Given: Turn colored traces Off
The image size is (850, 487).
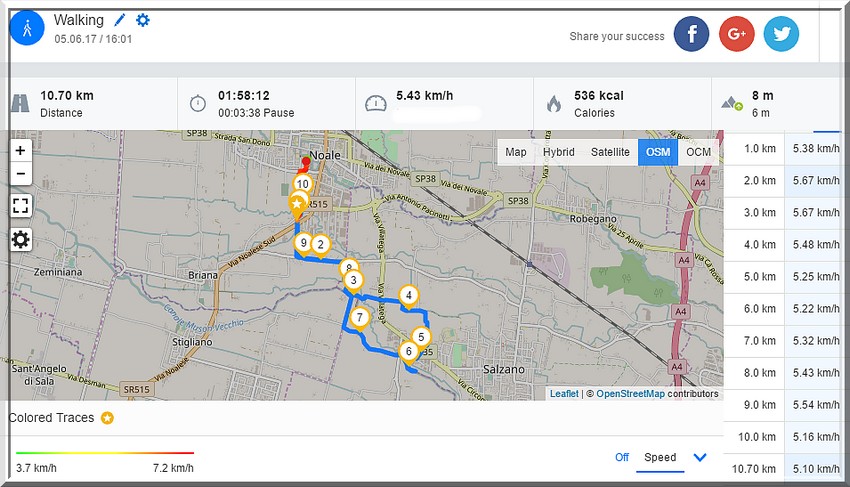Looking at the screenshot, I should point(622,457).
